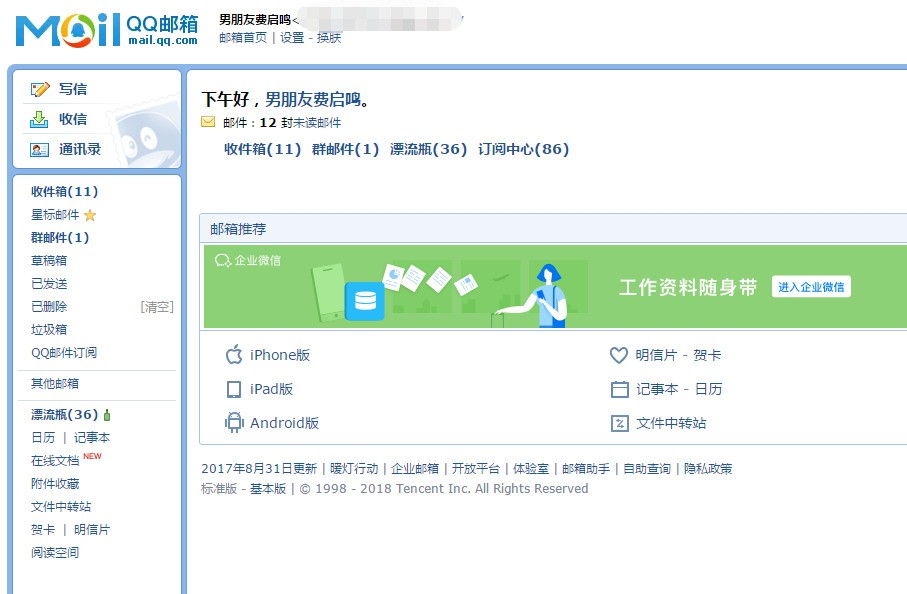Click the Android版 link
907x594 pixels.
[x=285, y=423]
